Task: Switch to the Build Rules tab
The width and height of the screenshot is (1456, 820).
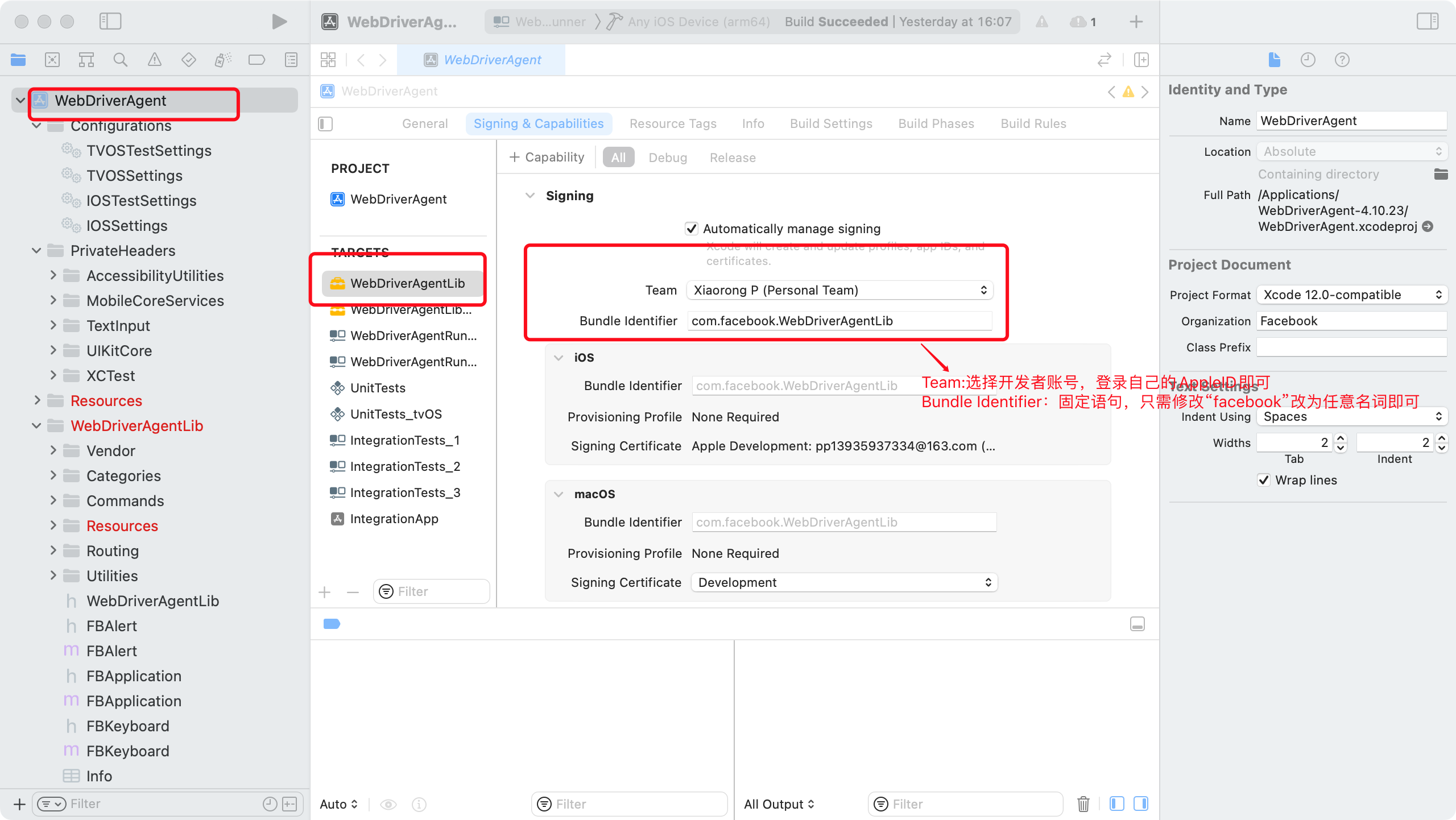Action: pos(1033,123)
